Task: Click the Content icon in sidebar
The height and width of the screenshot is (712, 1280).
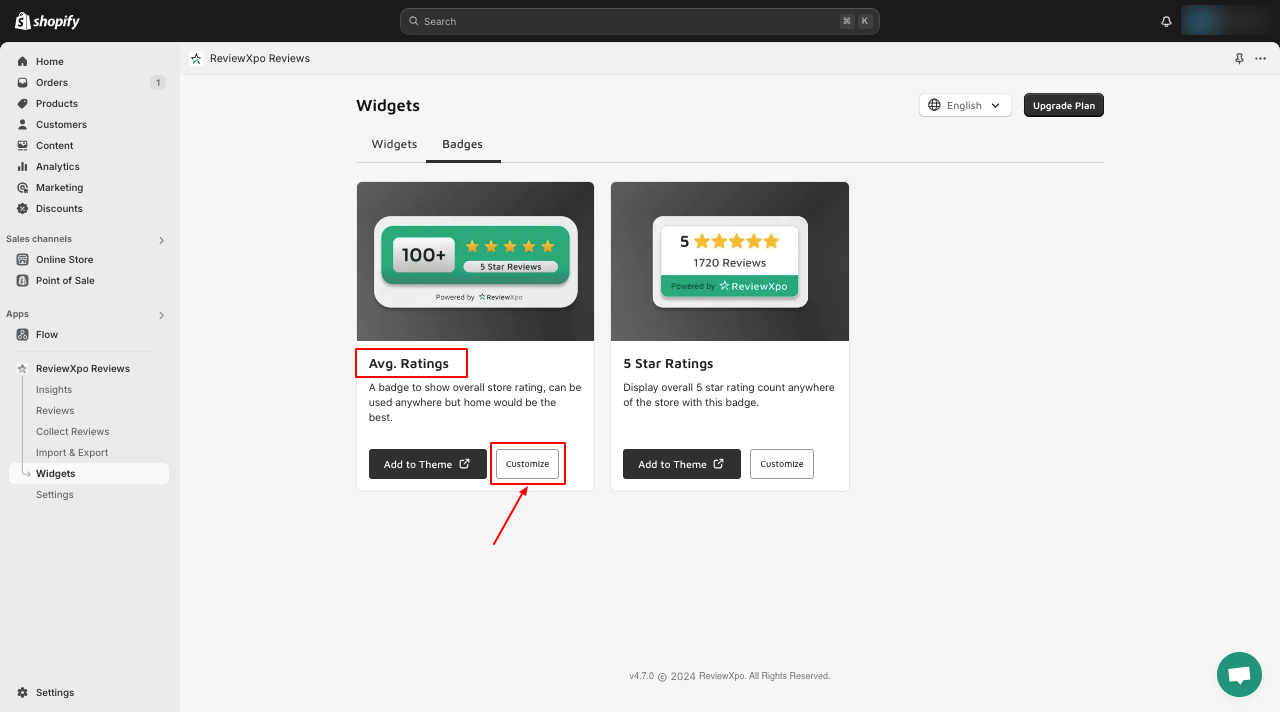Action: pyautogui.click(x=23, y=146)
